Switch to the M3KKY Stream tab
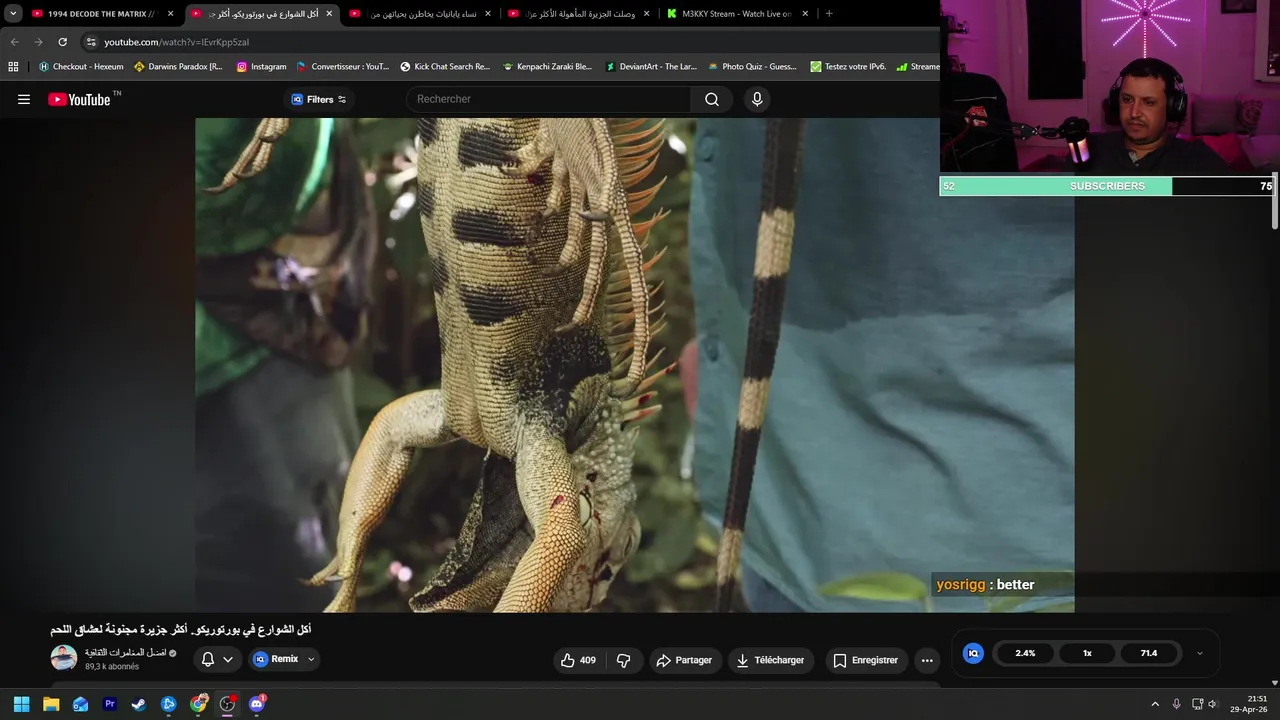This screenshot has height=720, width=1280. [738, 14]
